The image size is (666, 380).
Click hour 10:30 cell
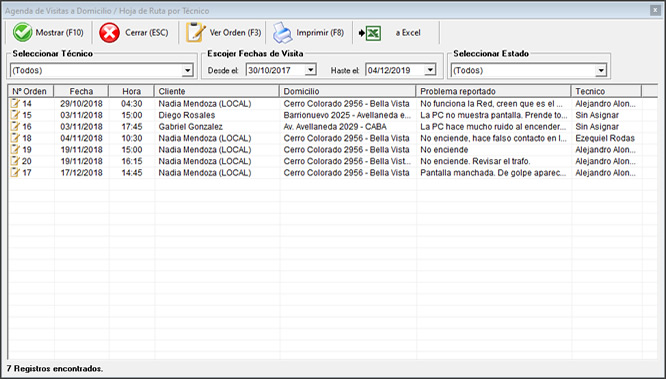[x=132, y=138]
